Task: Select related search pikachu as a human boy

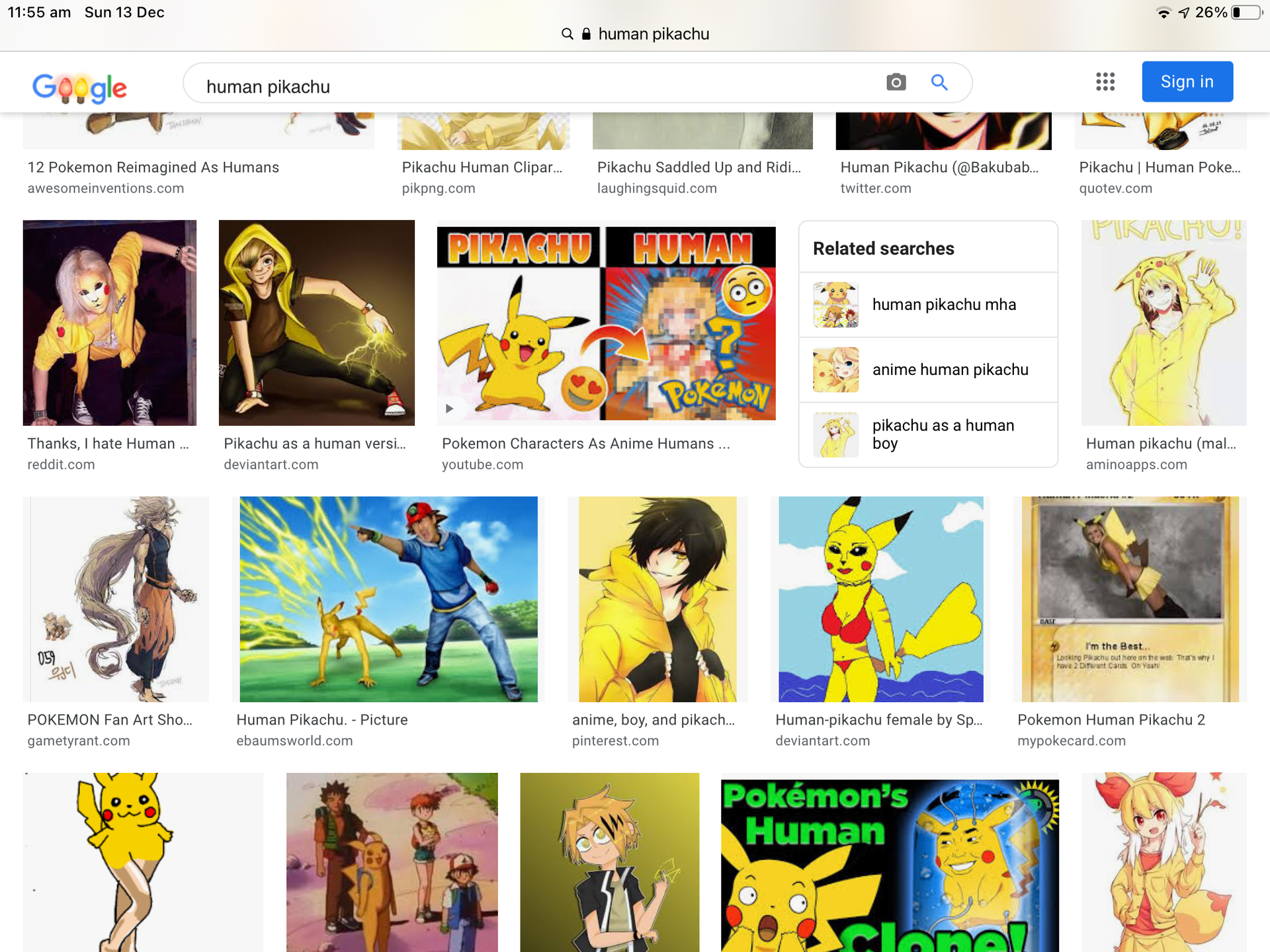Action: [929, 434]
